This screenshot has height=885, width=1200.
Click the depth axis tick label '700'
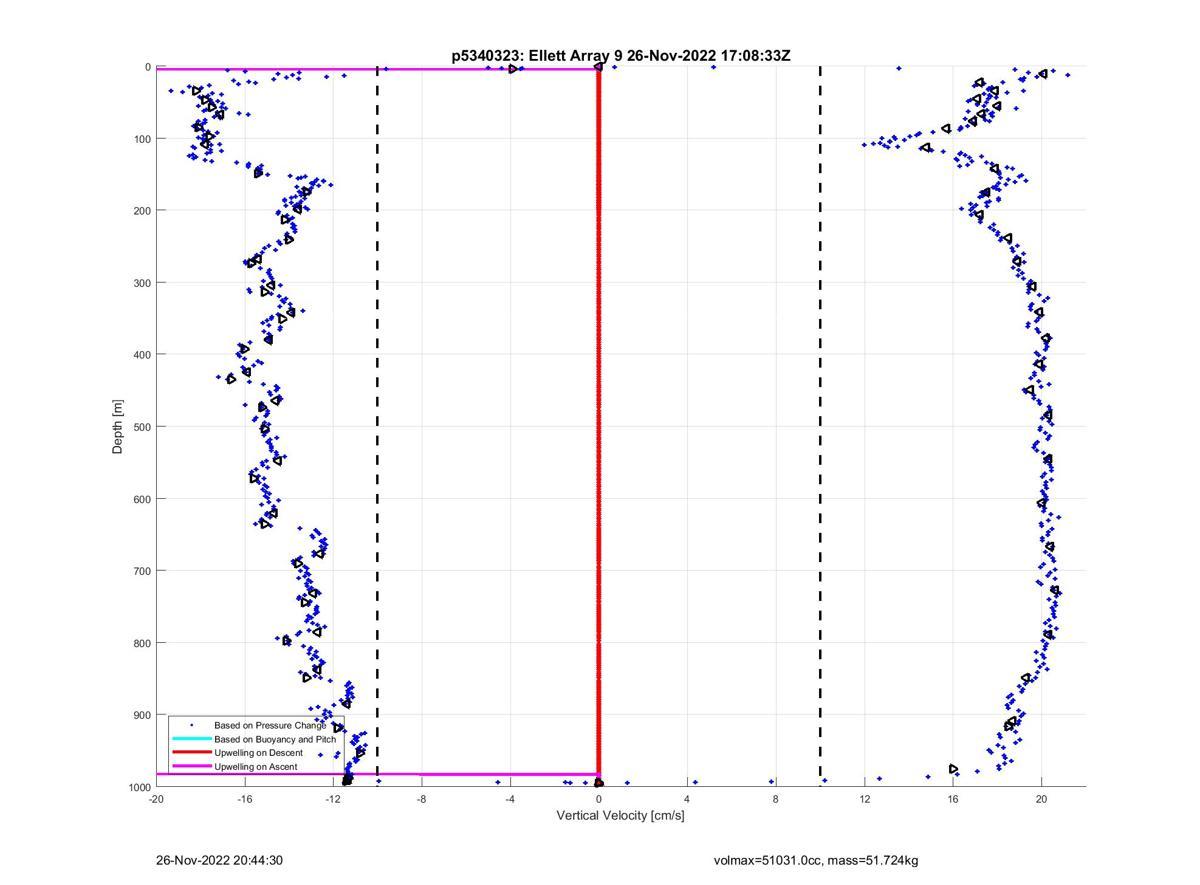pos(142,571)
